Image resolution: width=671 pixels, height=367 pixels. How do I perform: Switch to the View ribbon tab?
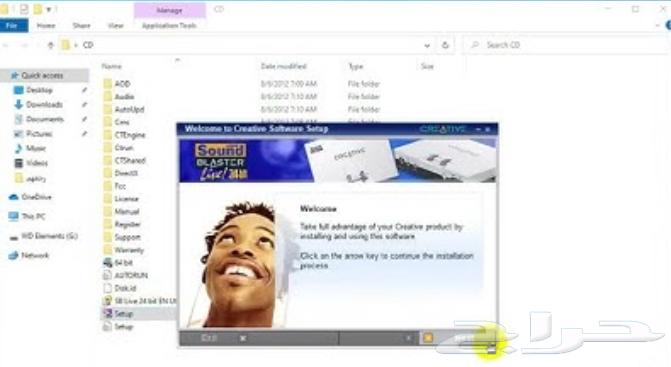116,26
